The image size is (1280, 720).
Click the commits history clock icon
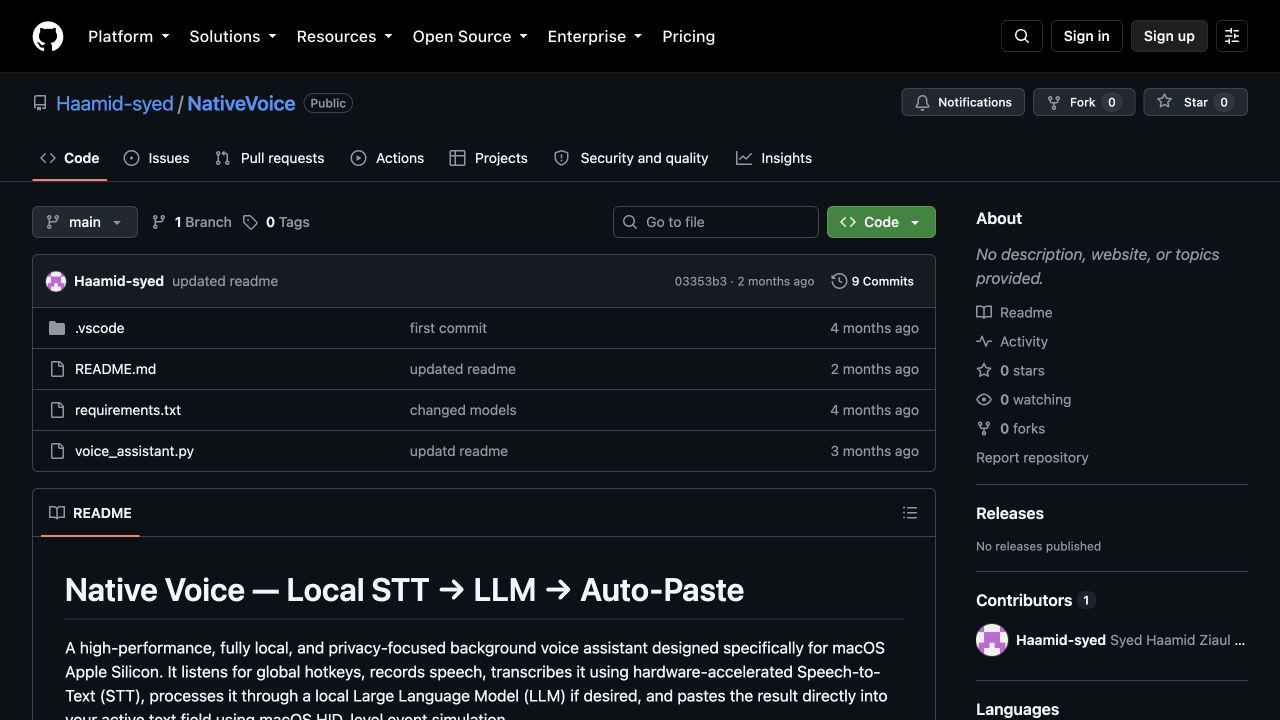pyautogui.click(x=839, y=281)
